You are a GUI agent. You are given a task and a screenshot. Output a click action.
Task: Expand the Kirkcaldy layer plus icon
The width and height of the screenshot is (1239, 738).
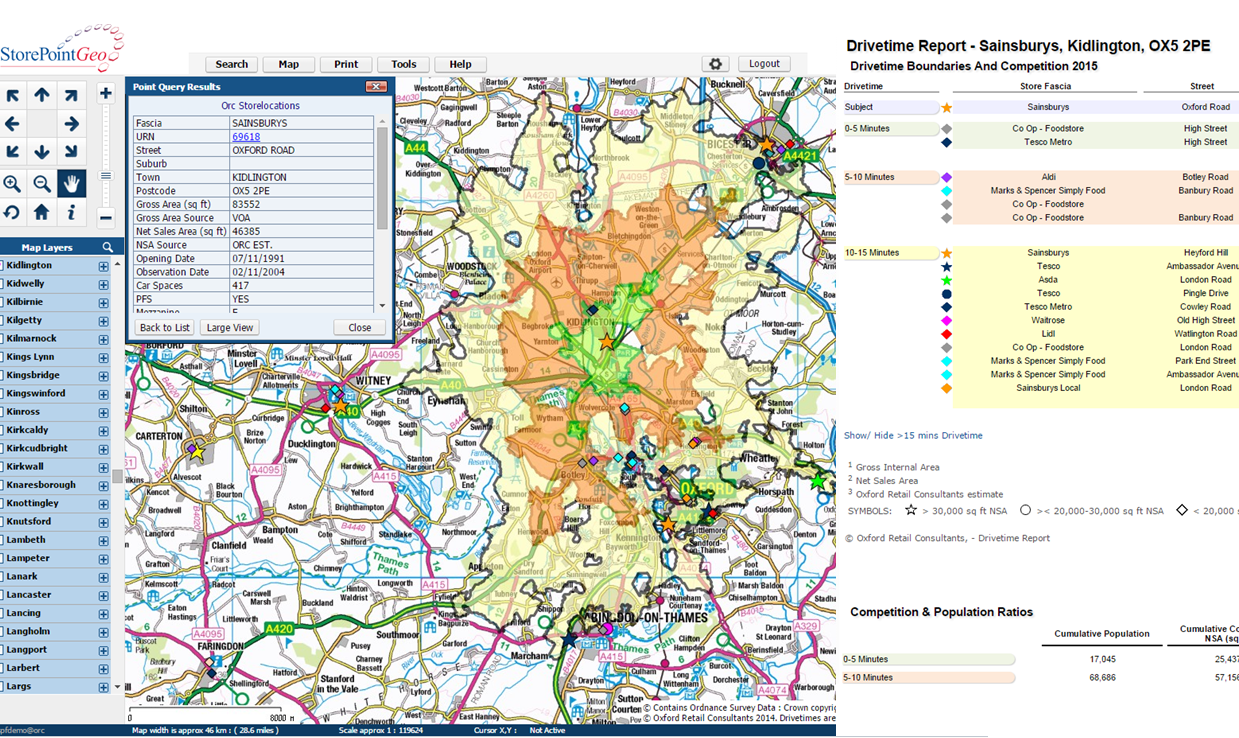click(103, 430)
